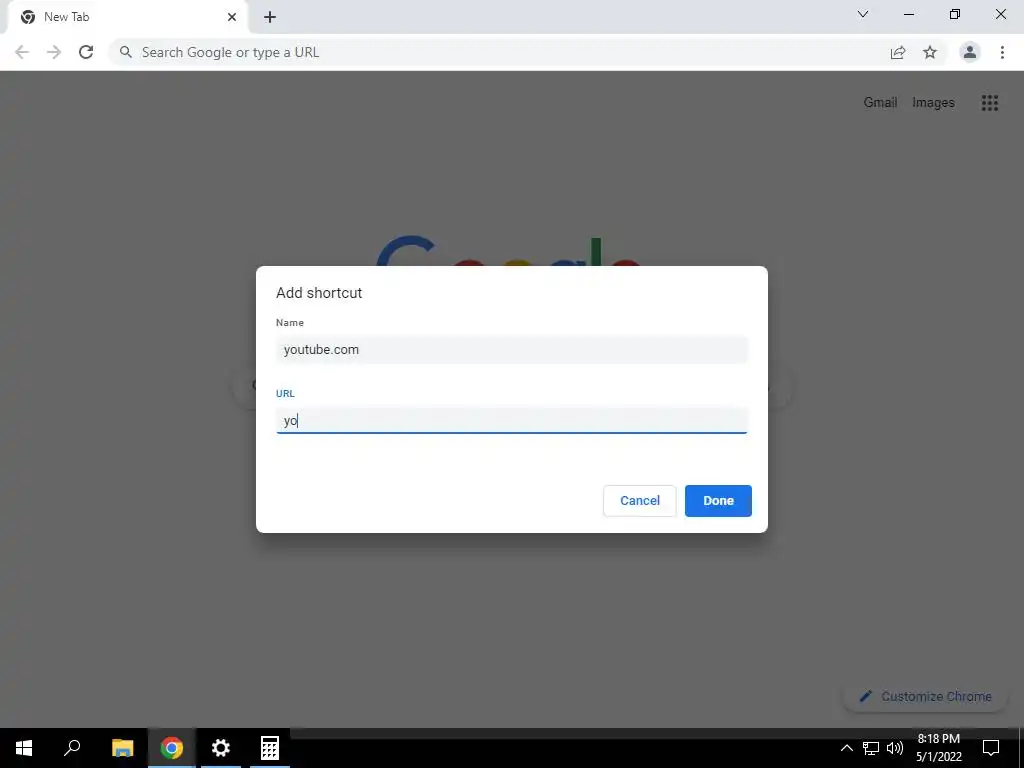
Task: Click the URL input field
Action: [511, 421]
